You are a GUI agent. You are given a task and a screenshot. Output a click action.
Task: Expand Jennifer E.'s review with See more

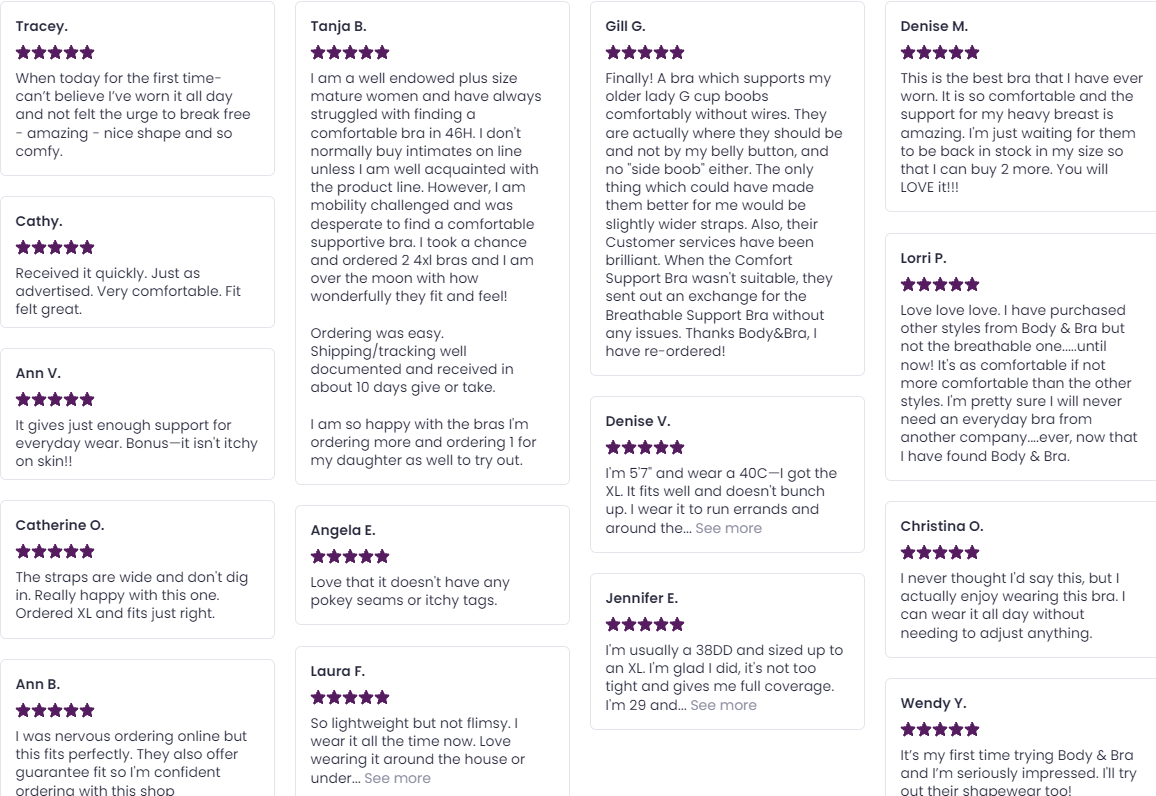tap(723, 705)
